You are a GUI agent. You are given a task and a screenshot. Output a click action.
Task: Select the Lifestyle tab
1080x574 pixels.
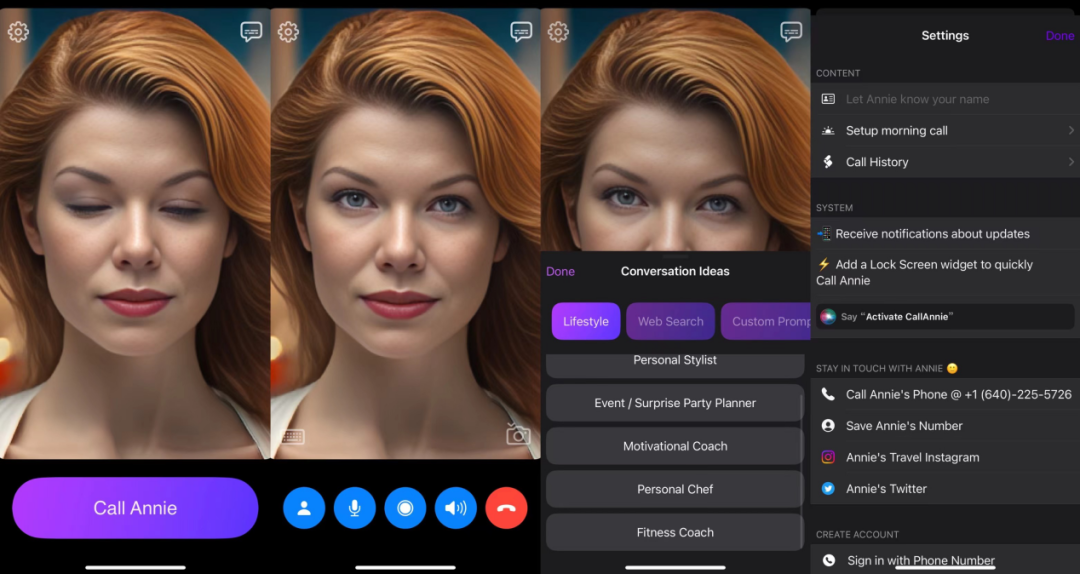[586, 321]
